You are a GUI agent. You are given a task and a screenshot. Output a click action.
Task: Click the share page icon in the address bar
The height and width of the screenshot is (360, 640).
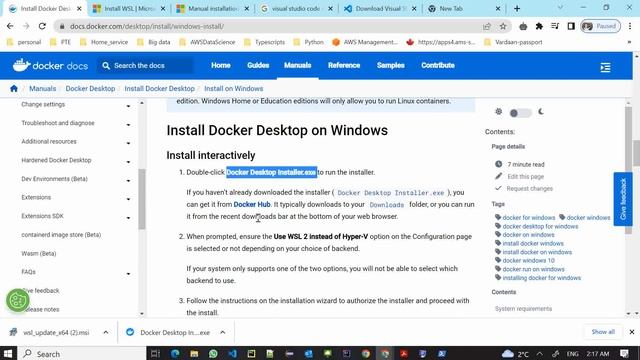click(x=487, y=27)
